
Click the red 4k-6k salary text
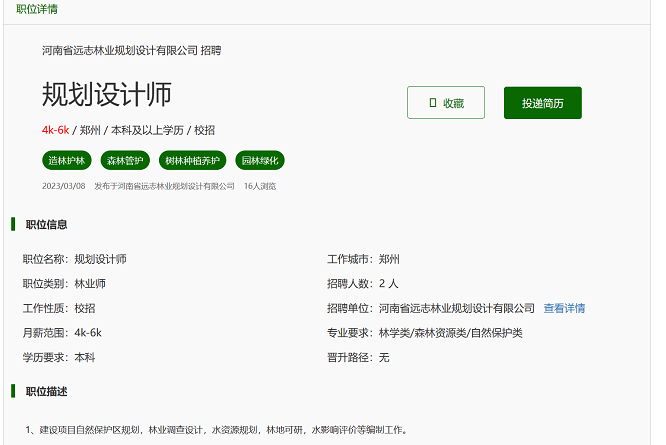[55, 130]
